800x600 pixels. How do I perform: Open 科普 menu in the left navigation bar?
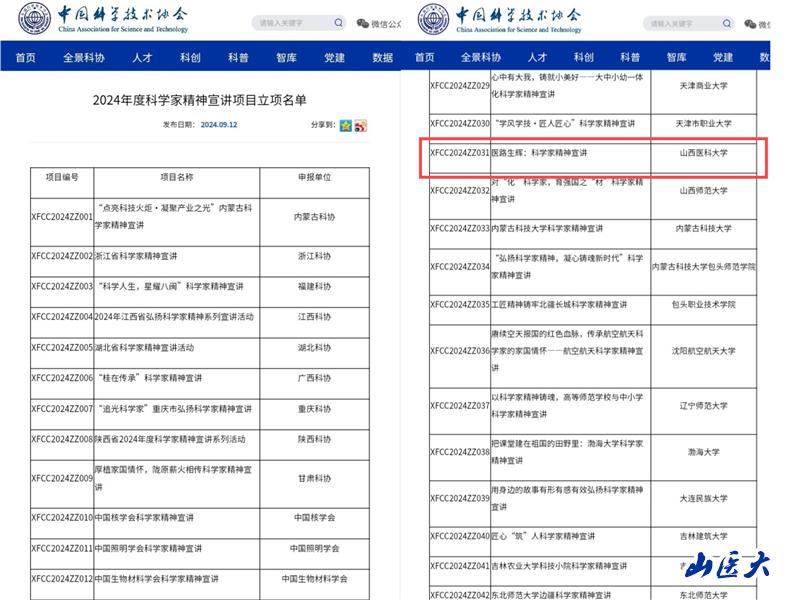point(238,58)
